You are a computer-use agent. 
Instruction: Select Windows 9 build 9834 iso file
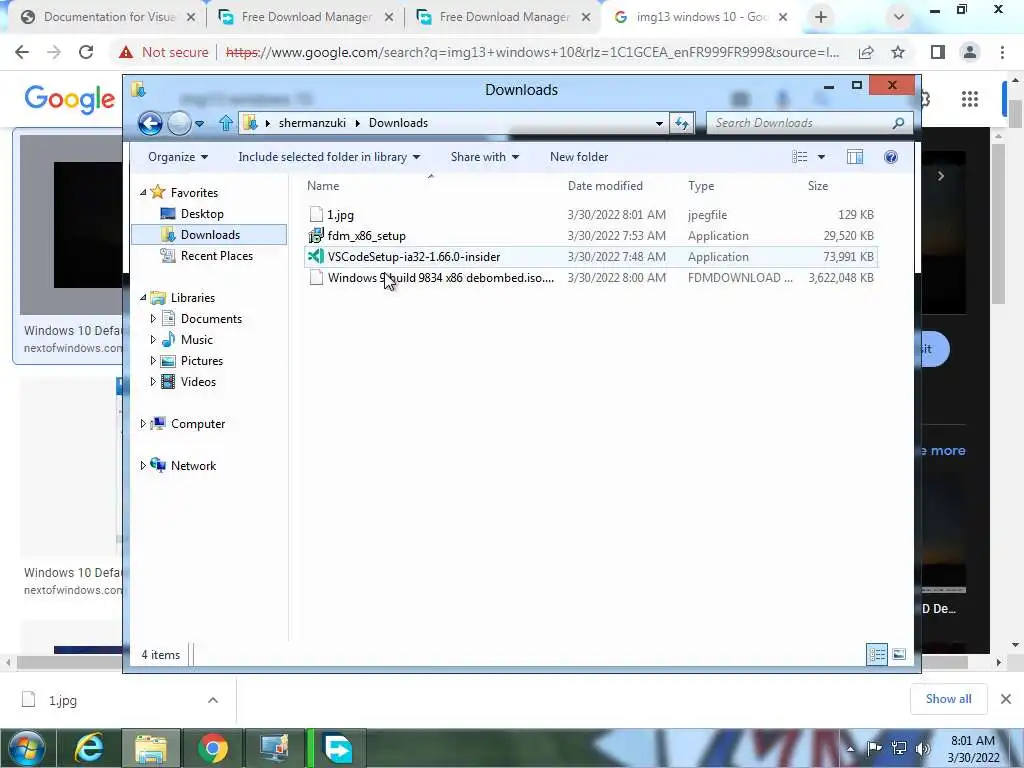(x=590, y=278)
